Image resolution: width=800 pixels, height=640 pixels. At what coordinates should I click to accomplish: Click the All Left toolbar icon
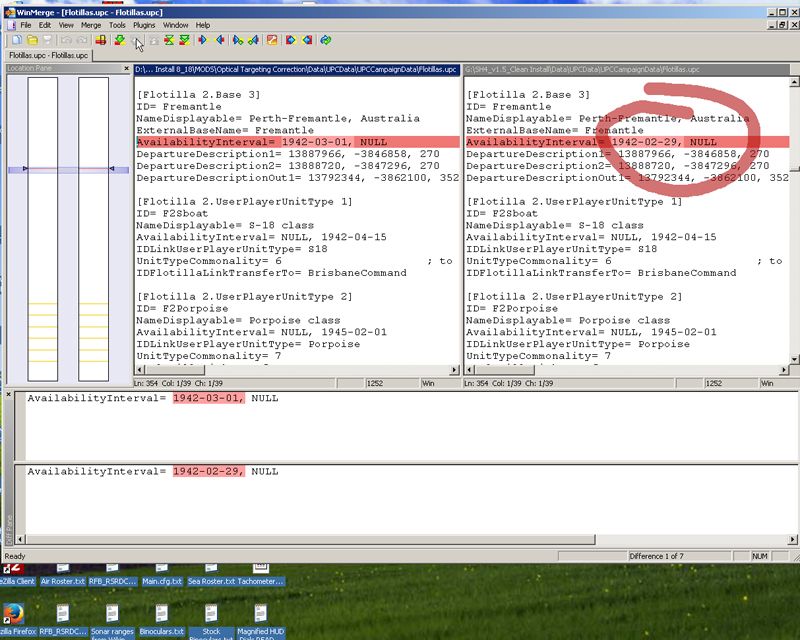tap(307, 40)
